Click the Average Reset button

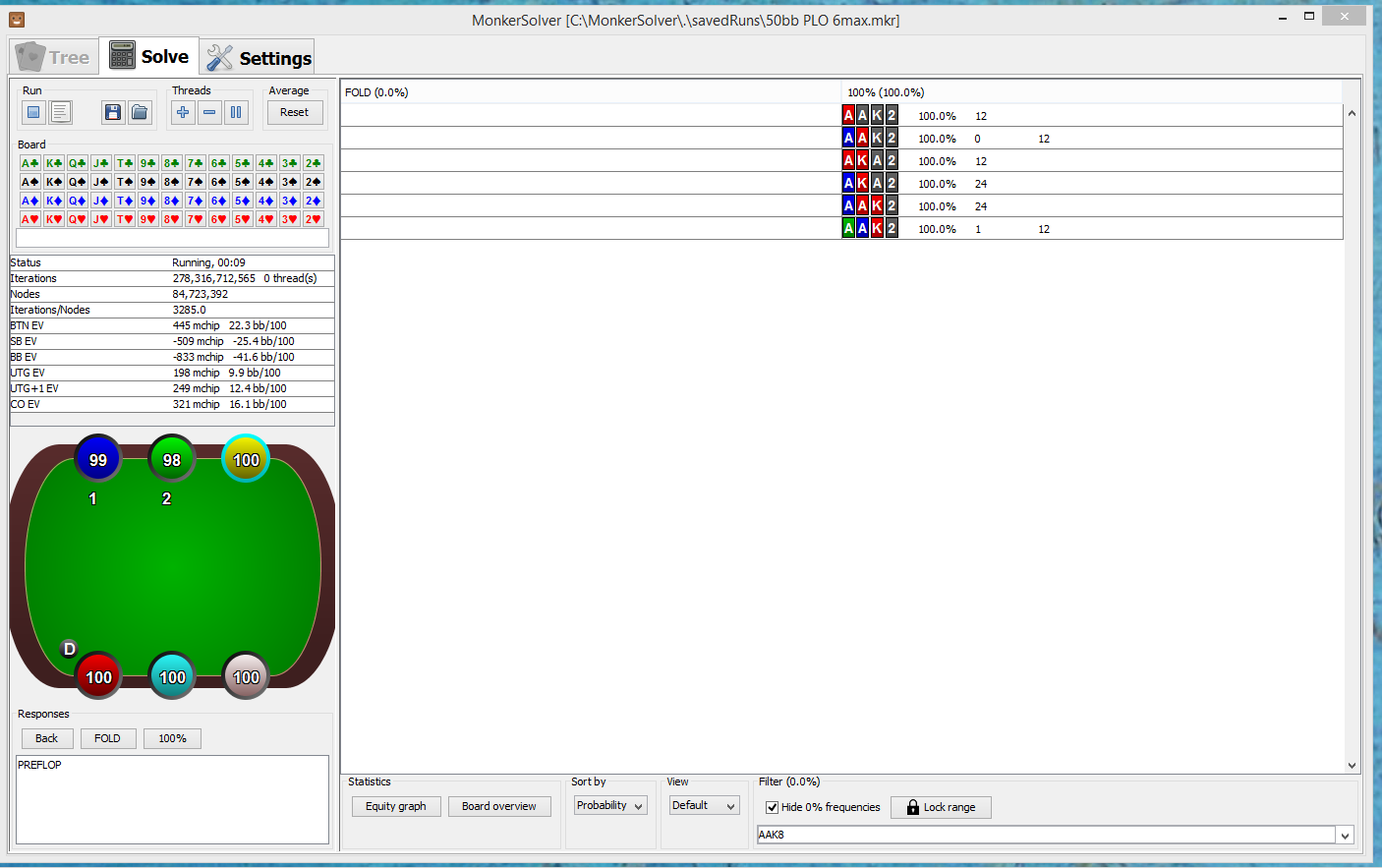(x=295, y=113)
